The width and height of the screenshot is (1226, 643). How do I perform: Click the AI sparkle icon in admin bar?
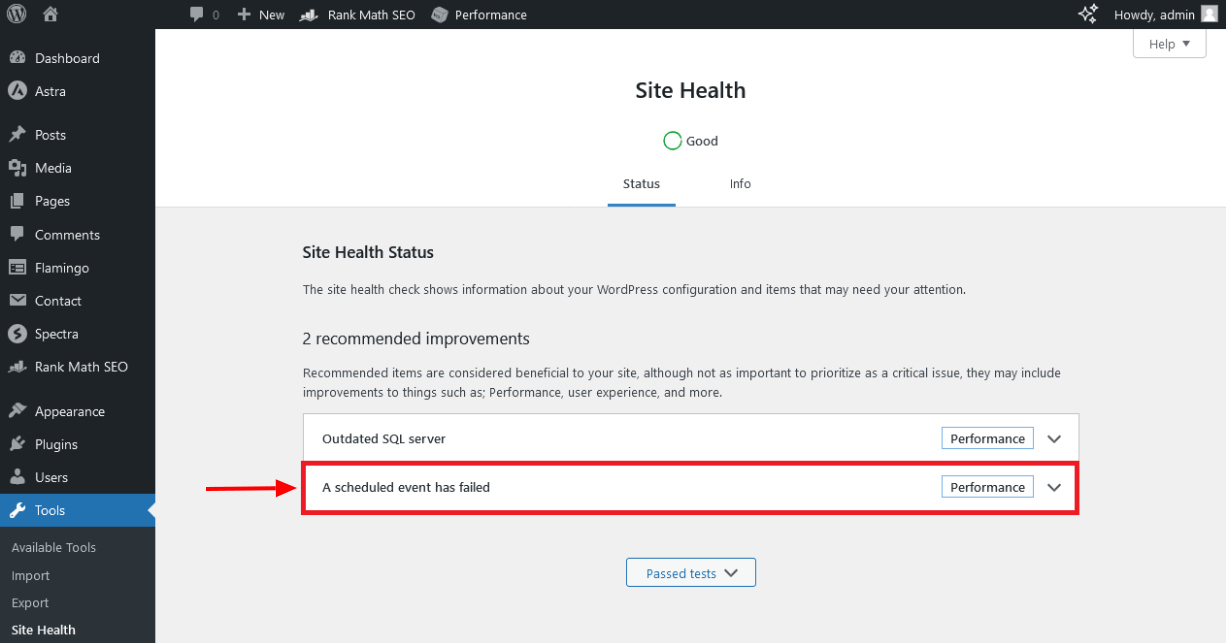1088,14
